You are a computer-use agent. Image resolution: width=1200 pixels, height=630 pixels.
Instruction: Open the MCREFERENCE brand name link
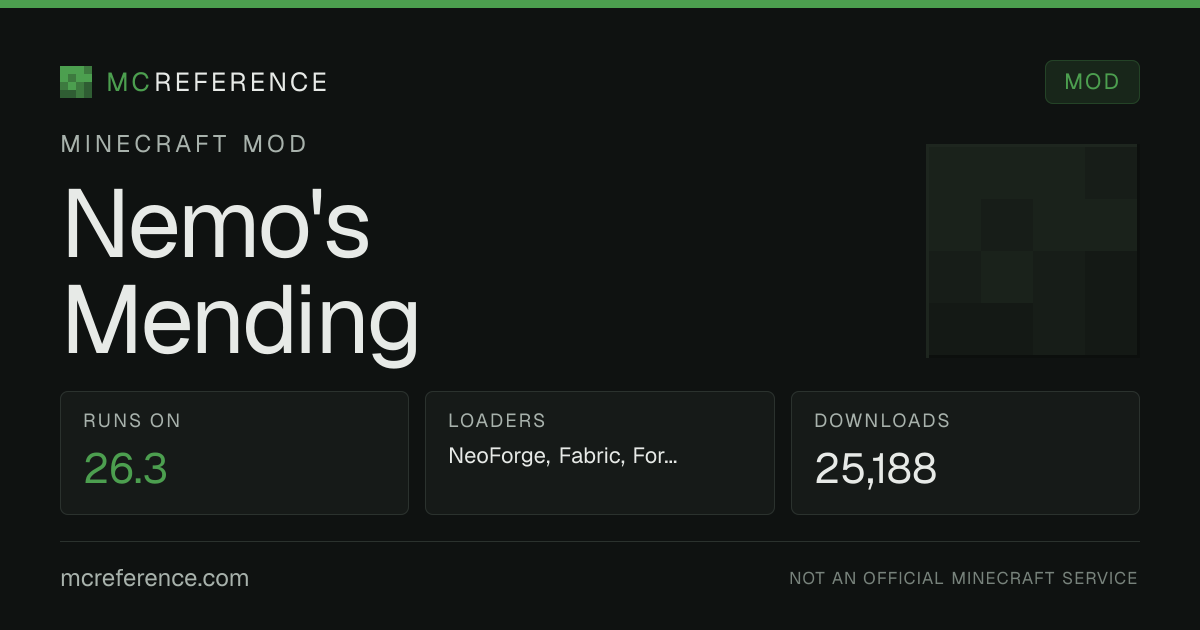point(217,82)
